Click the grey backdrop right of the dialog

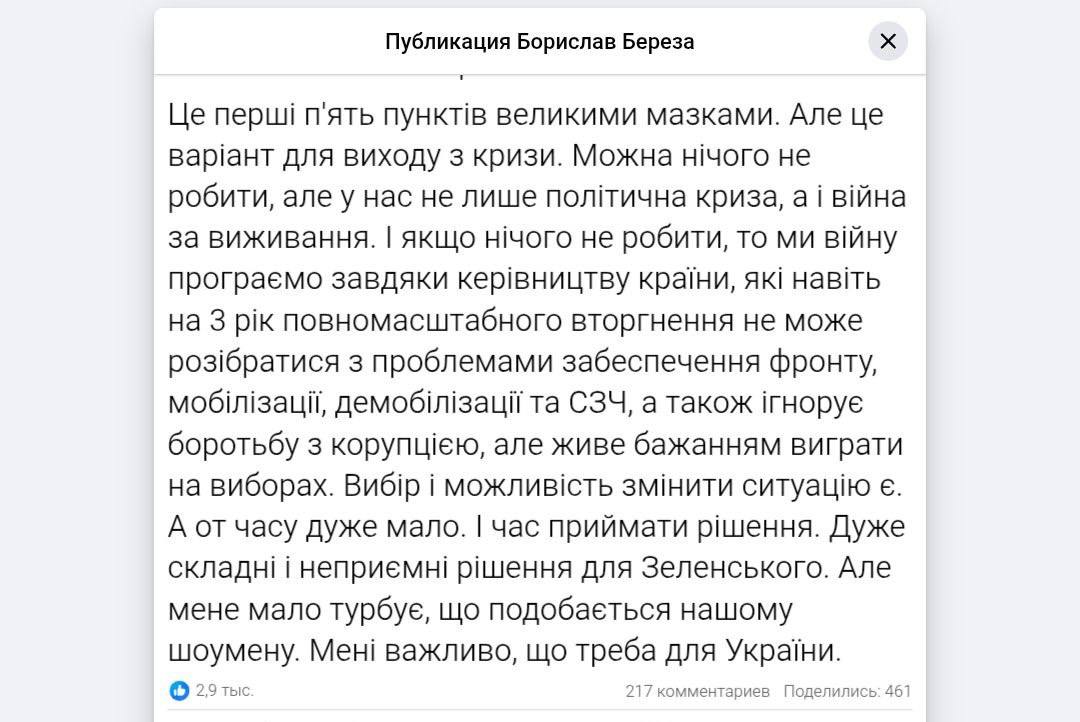(x=1010, y=360)
